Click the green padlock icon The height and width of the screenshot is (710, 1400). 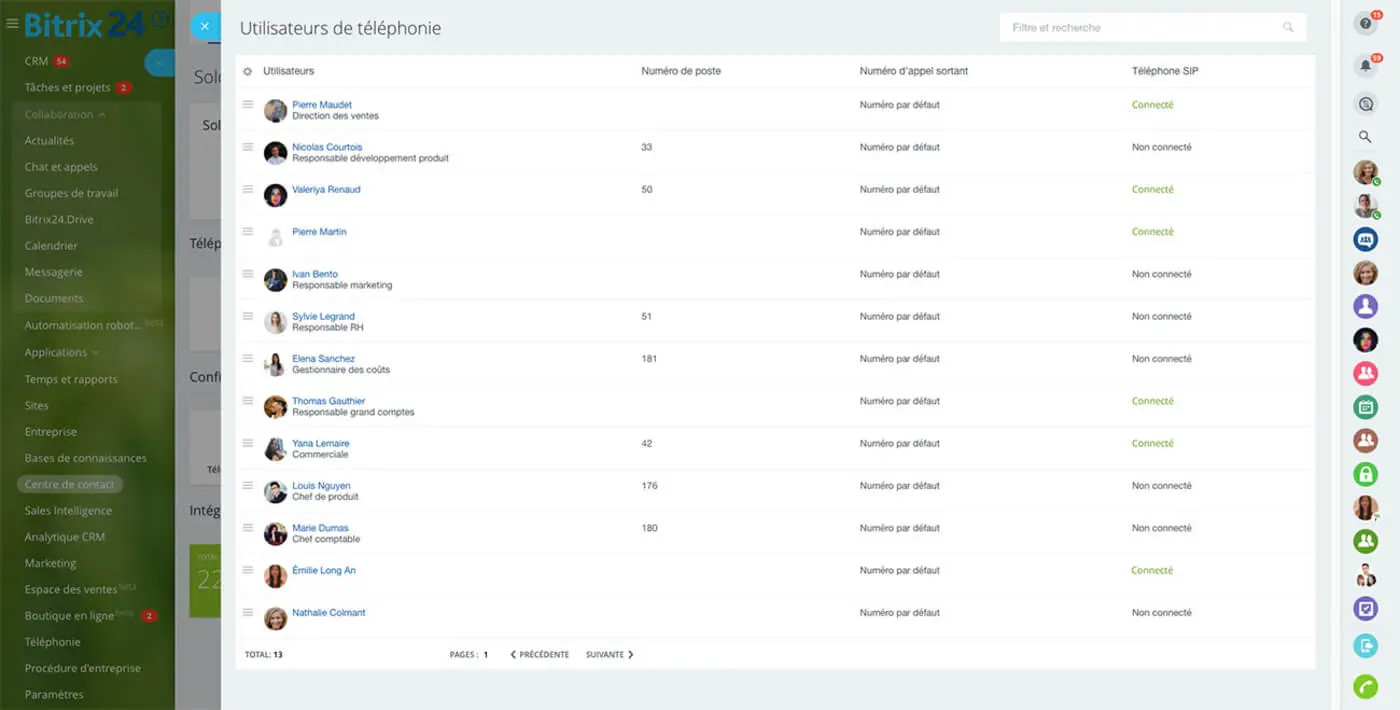pyautogui.click(x=1365, y=474)
